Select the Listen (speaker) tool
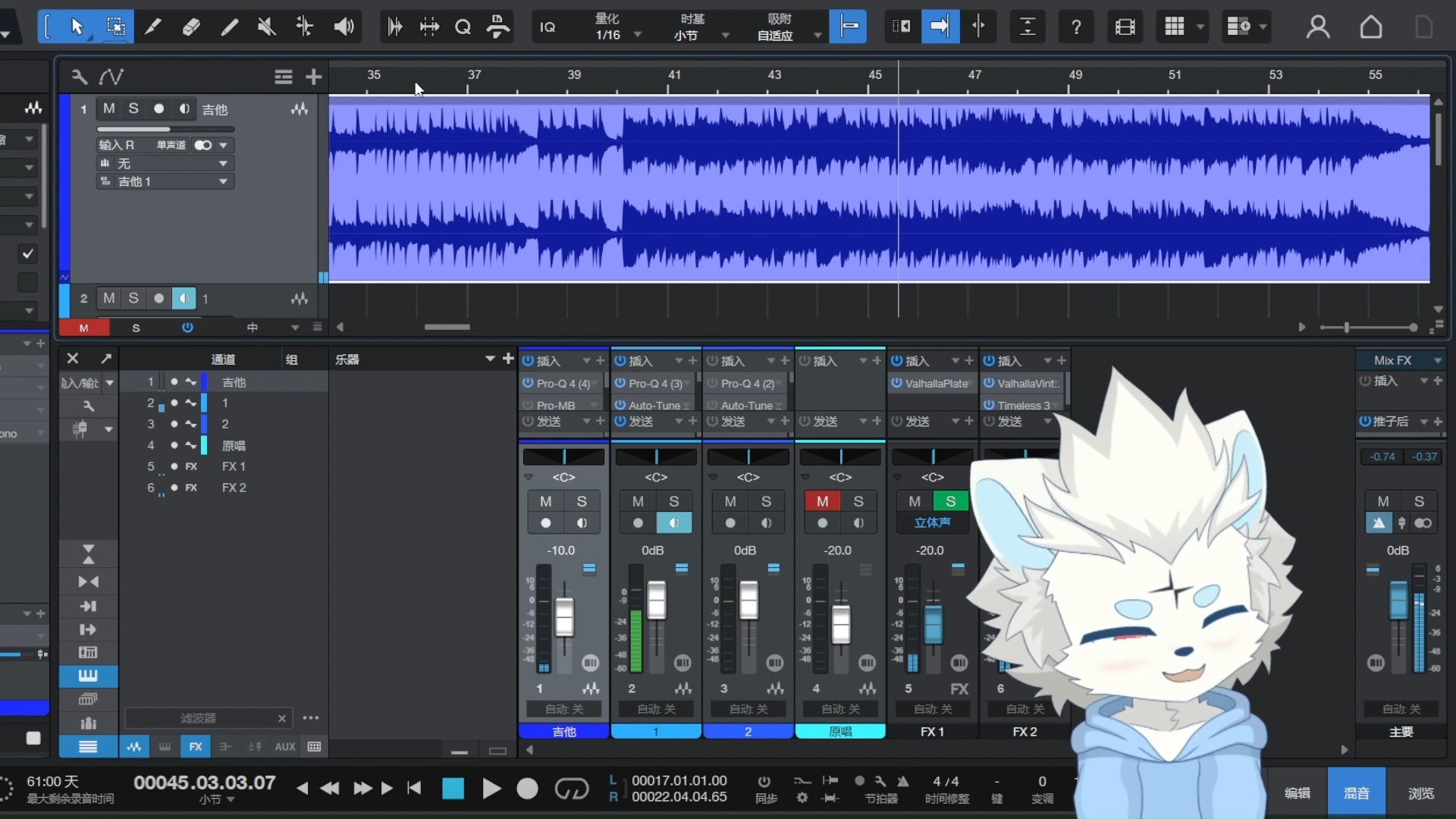The height and width of the screenshot is (819, 1456). click(x=344, y=27)
